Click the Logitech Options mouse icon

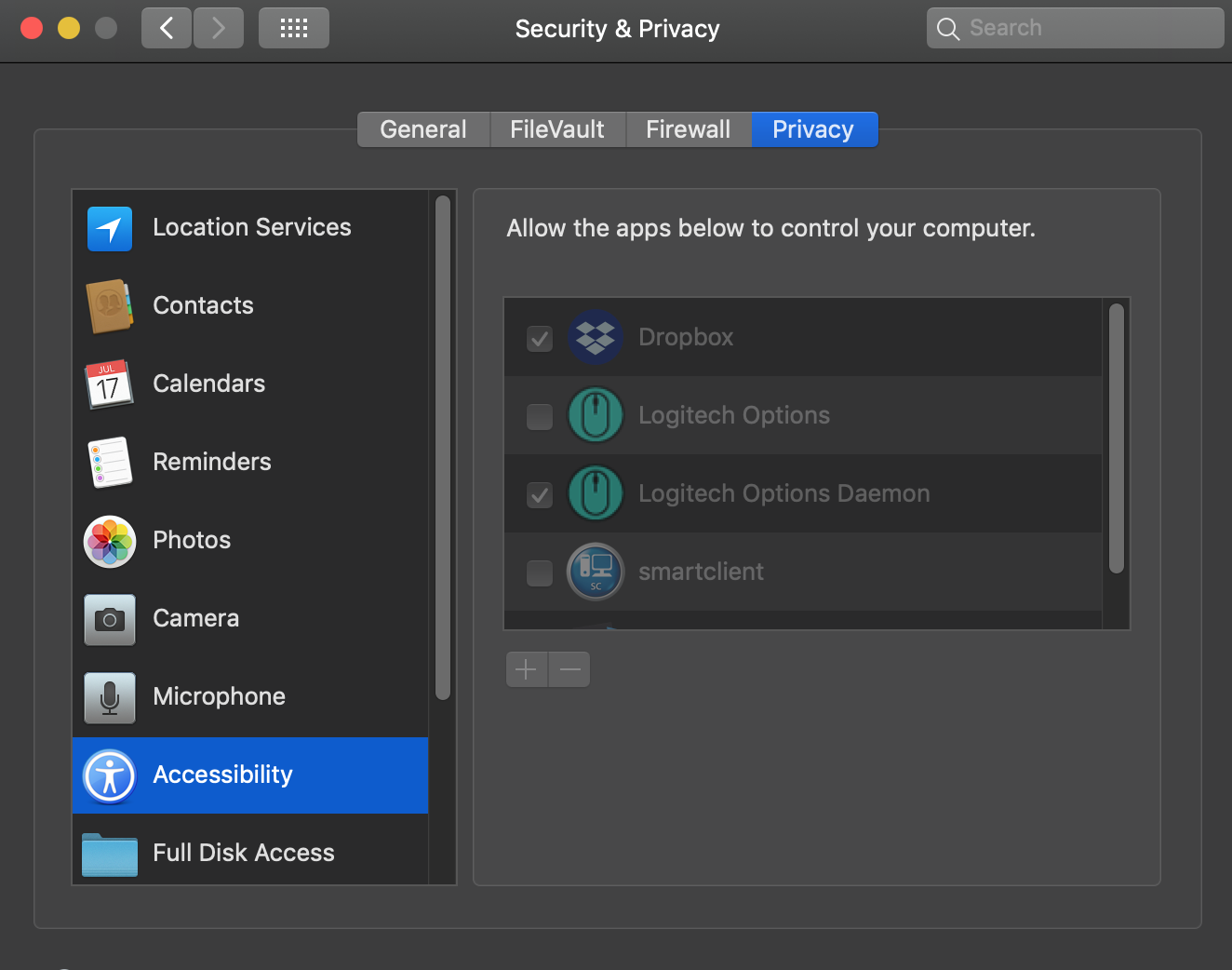[x=596, y=415]
